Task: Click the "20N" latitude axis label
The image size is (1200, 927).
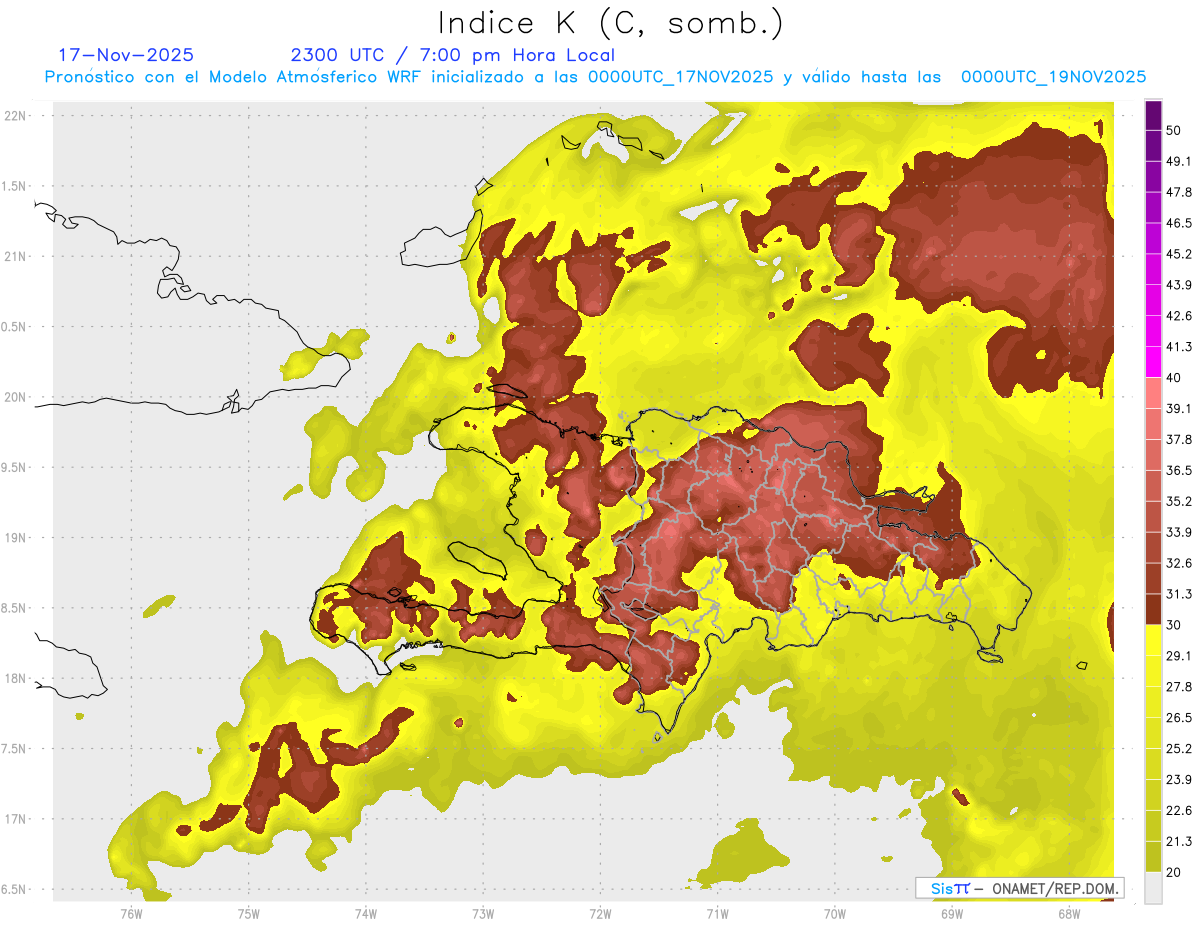Action: coord(14,397)
